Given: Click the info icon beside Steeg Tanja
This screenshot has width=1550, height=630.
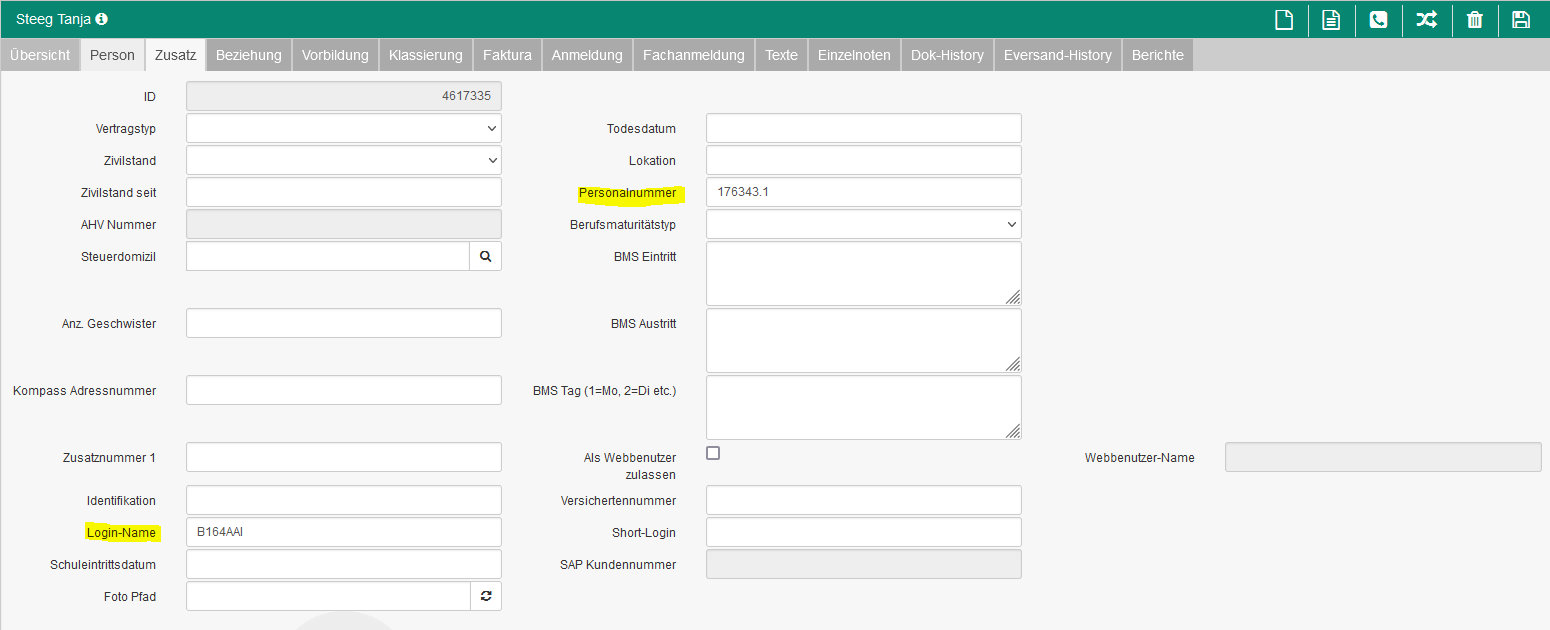Looking at the screenshot, I should tap(101, 19).
